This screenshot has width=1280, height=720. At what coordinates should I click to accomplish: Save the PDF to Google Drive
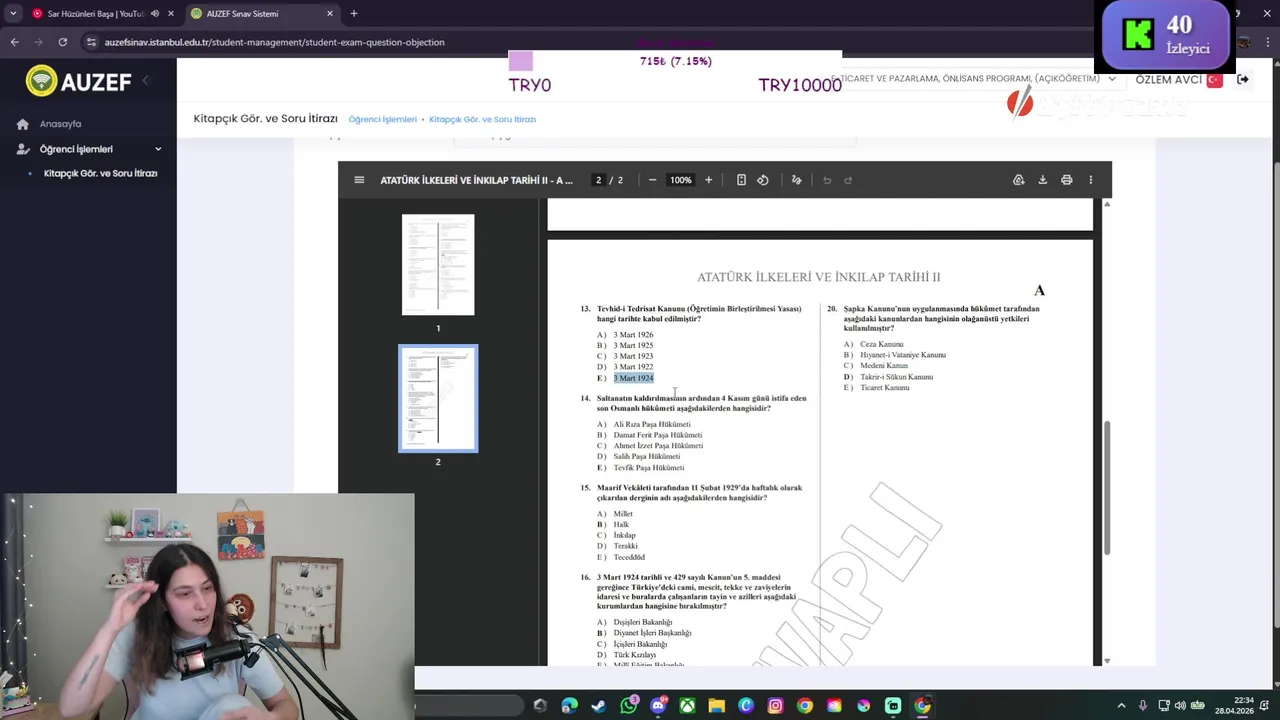coord(1018,180)
